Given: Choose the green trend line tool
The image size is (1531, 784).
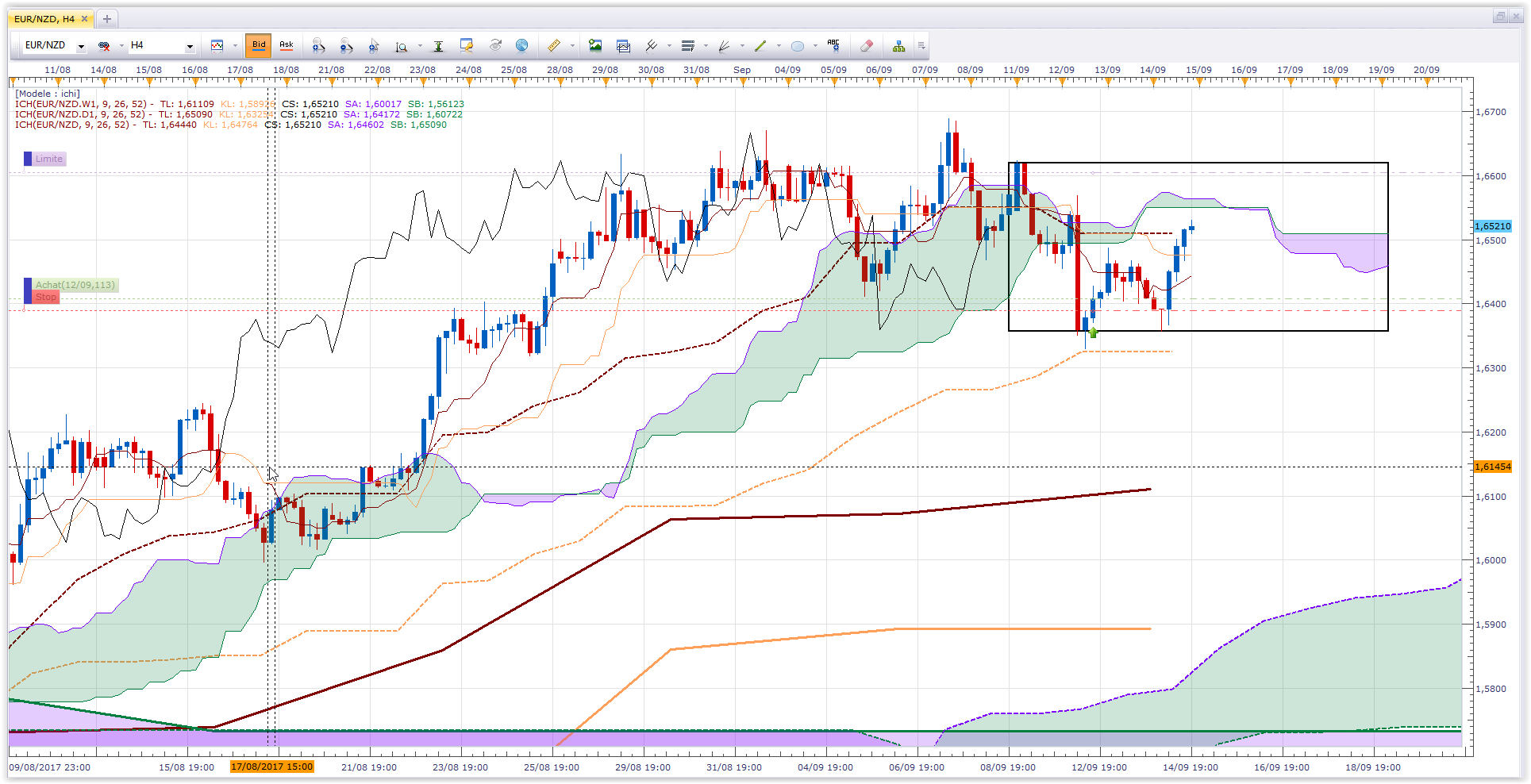Looking at the screenshot, I should tap(760, 46).
